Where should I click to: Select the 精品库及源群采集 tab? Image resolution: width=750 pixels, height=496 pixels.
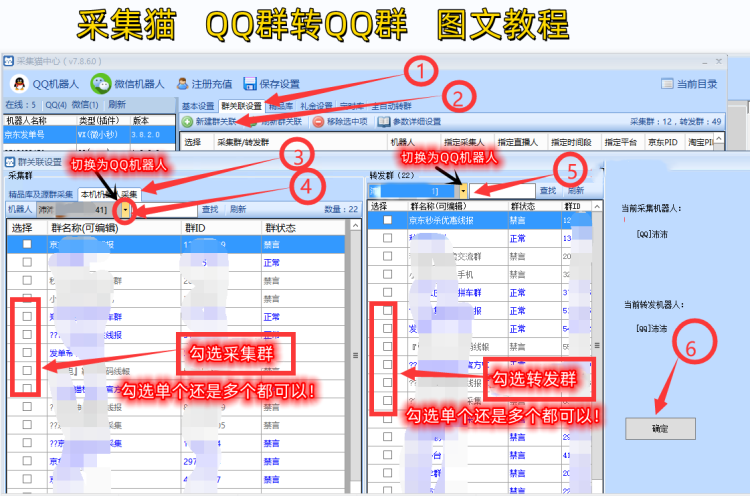(41, 194)
